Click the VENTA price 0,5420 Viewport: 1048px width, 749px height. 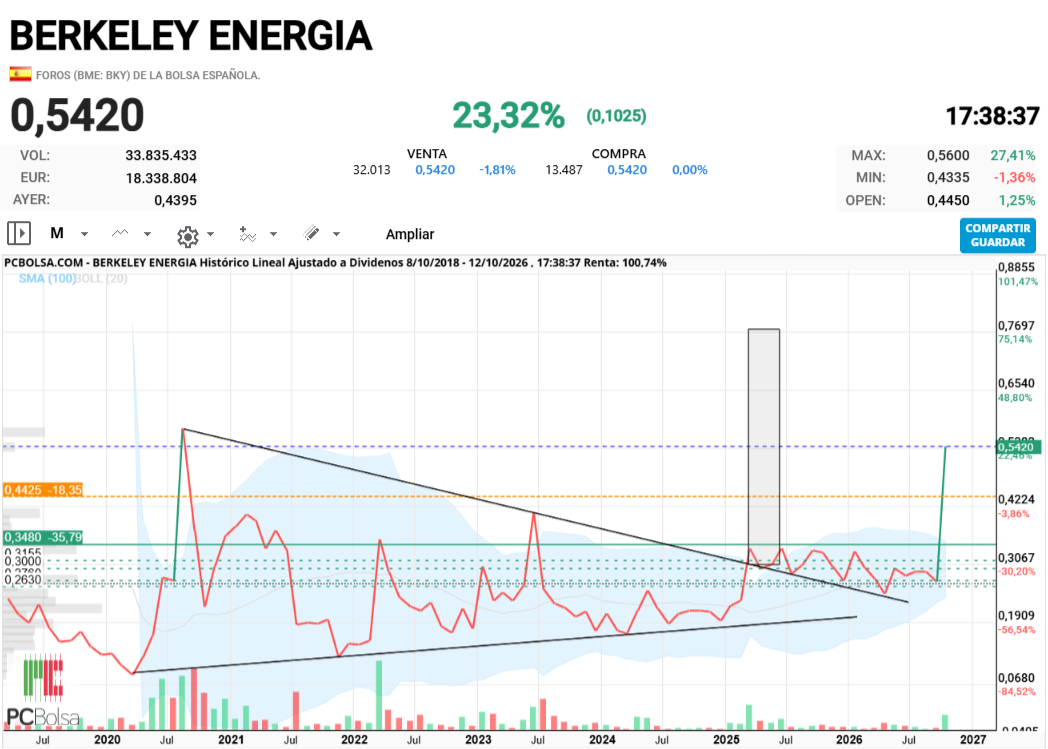click(435, 170)
